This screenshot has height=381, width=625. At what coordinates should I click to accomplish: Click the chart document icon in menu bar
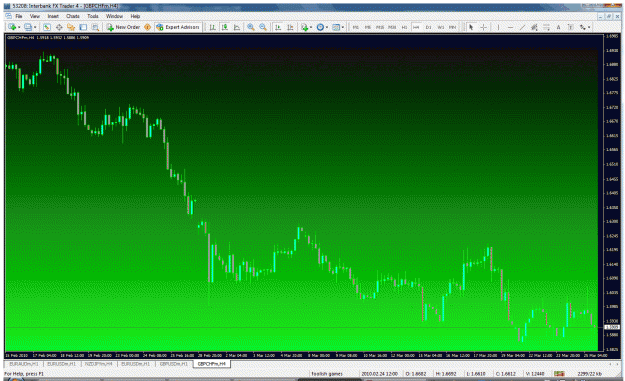coord(8,16)
